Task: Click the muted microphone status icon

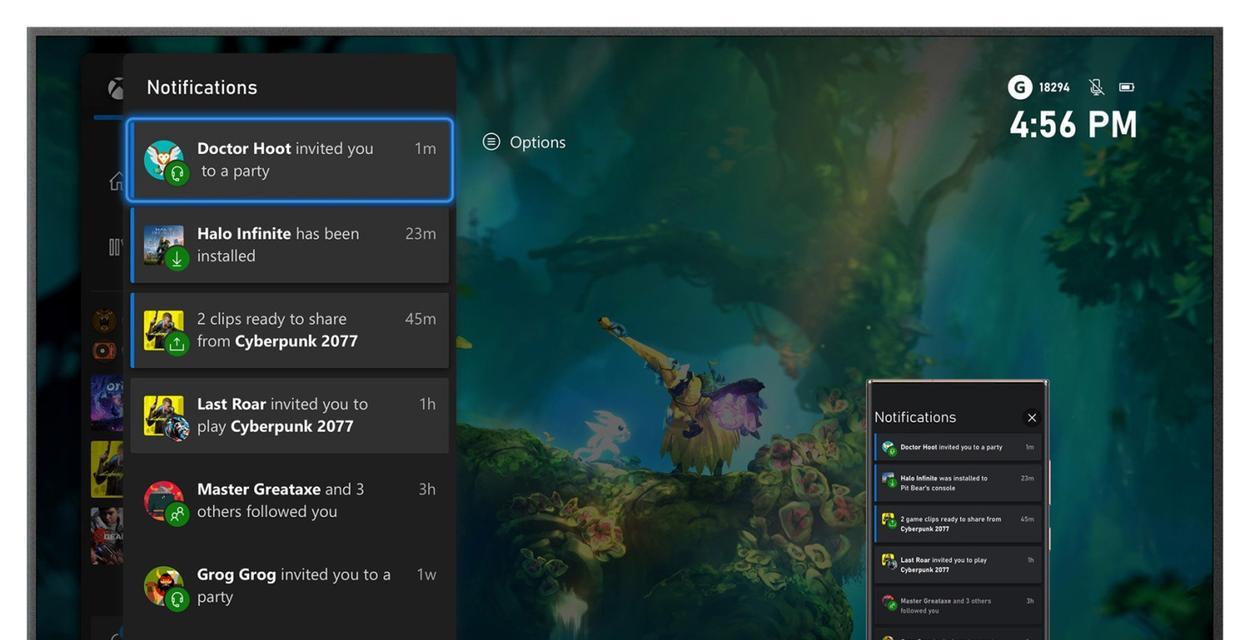Action: (x=1096, y=87)
